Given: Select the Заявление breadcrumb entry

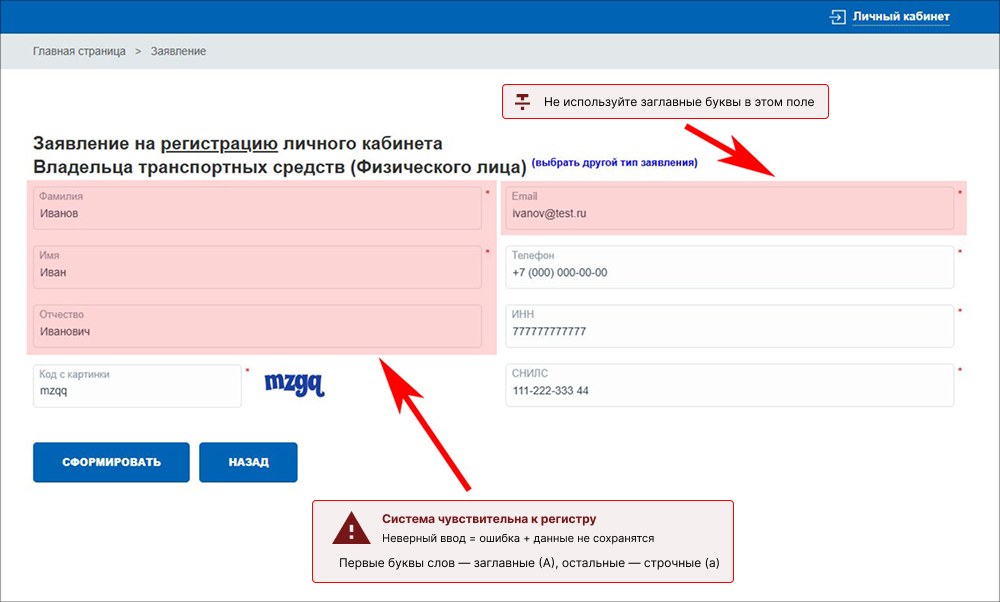Looking at the screenshot, I should (177, 50).
